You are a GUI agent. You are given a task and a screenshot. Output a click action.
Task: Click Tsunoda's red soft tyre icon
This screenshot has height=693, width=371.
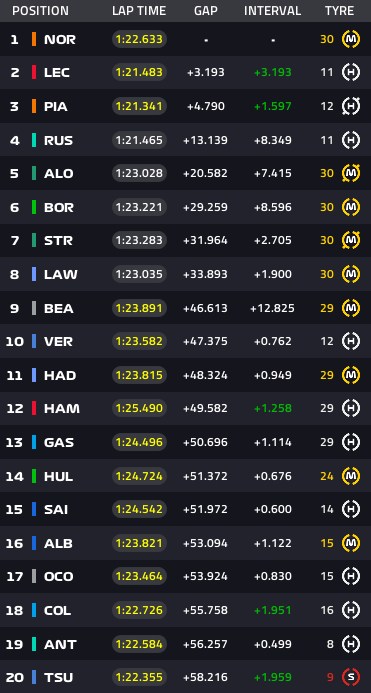pos(351,677)
